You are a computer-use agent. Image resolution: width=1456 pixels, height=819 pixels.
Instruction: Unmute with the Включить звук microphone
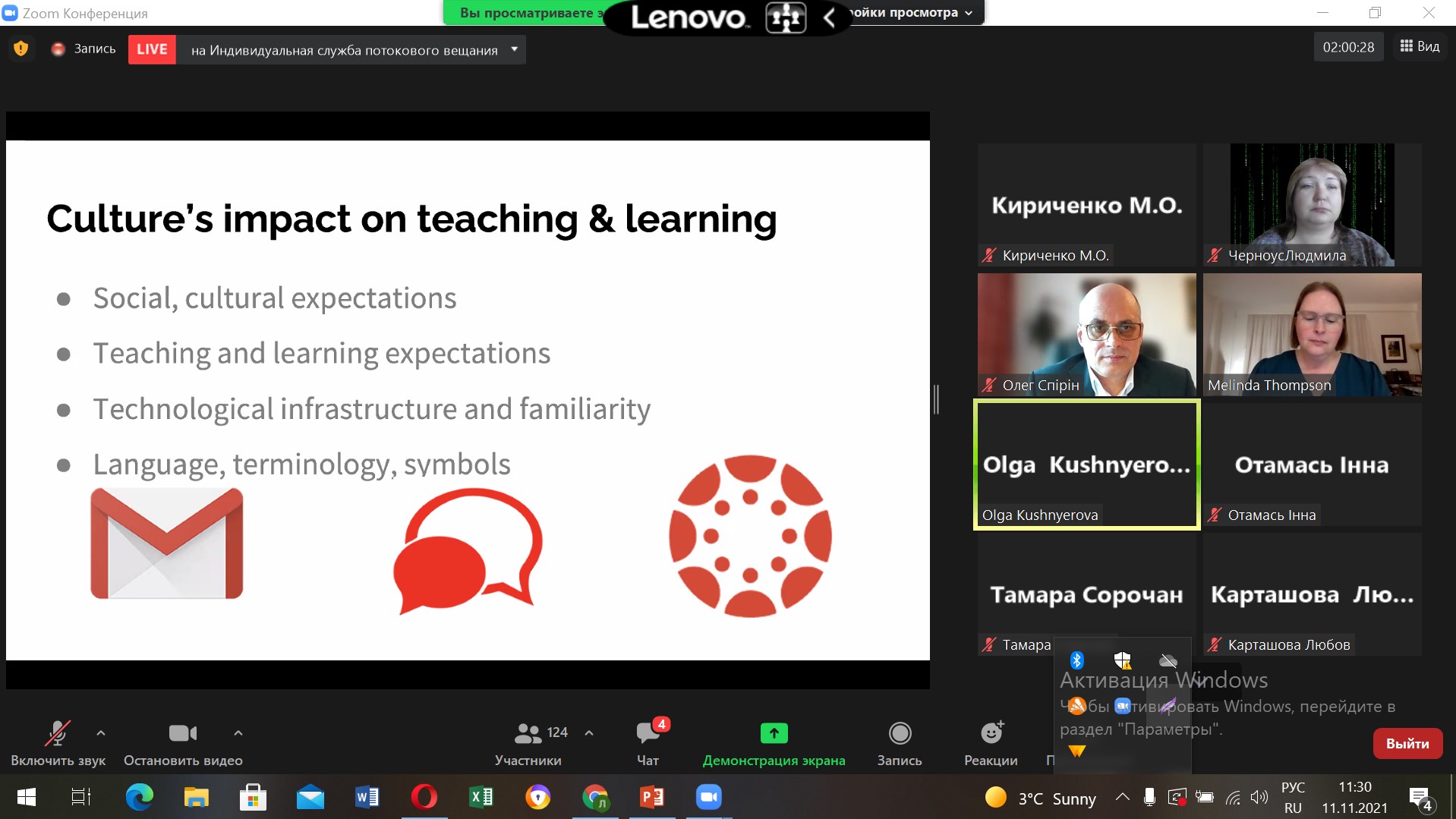tap(58, 742)
